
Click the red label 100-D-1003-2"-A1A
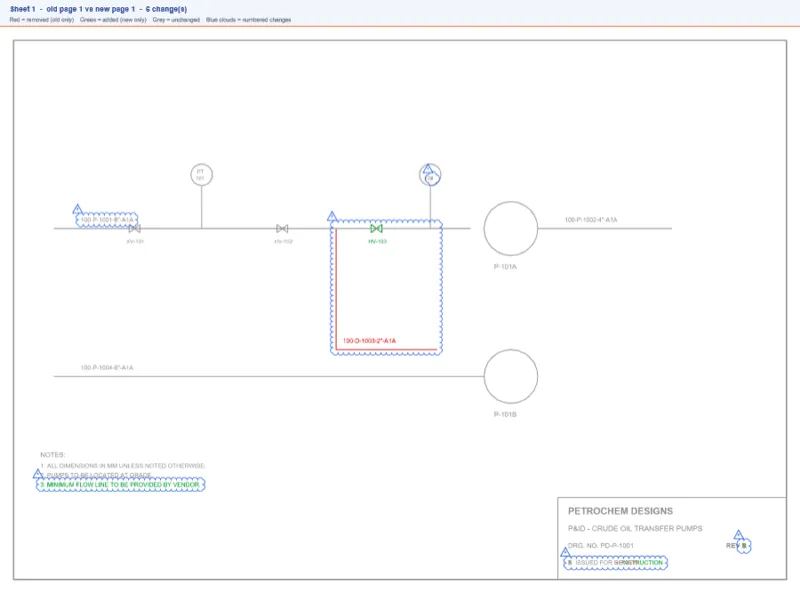369,341
